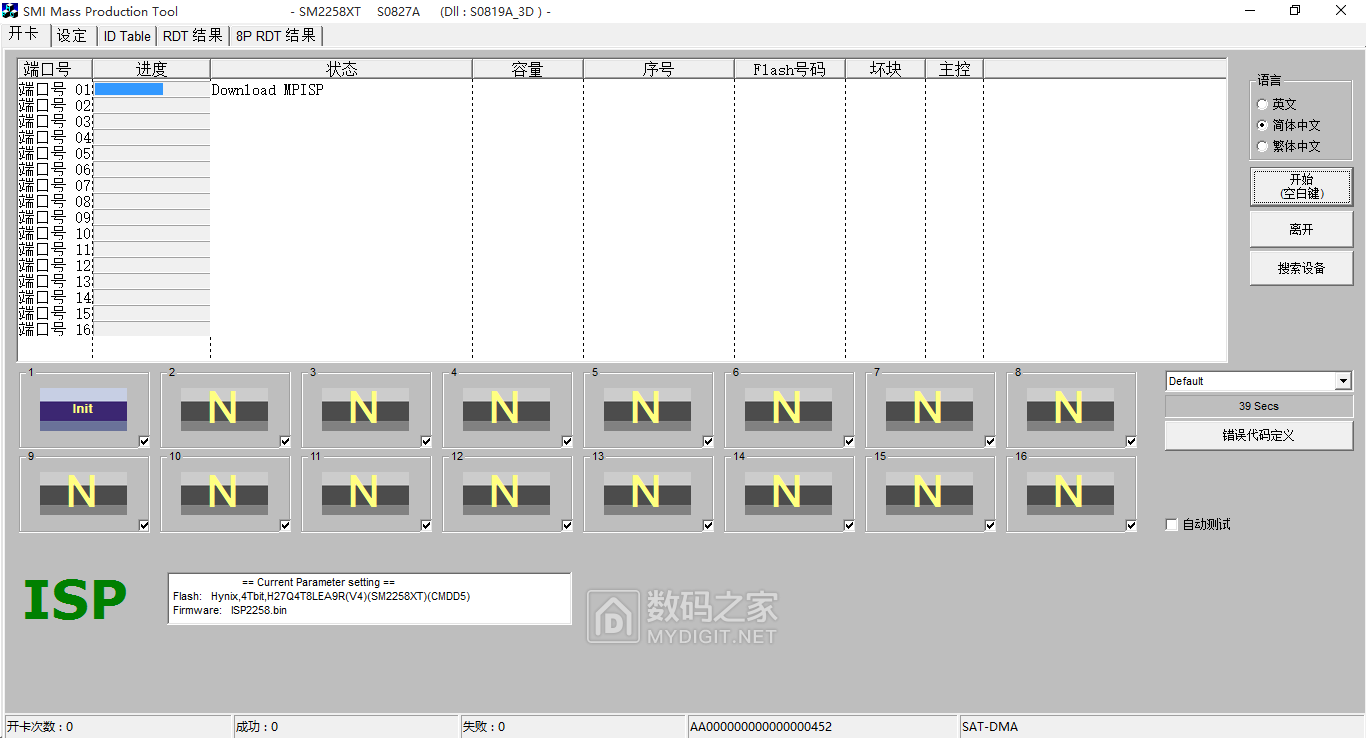Open the Default profile dropdown
The height and width of the screenshot is (738, 1366).
(x=1343, y=381)
